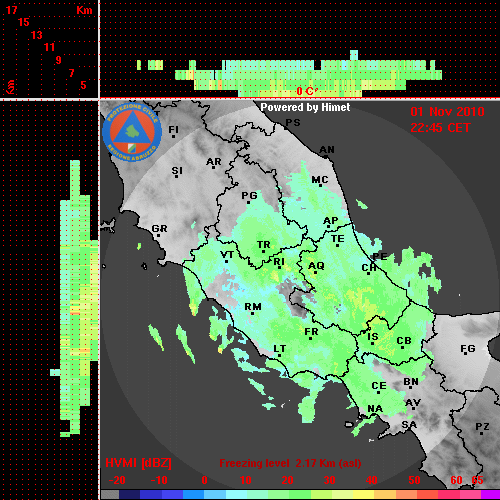
Task: Click the PE city label
Action: 380,256
